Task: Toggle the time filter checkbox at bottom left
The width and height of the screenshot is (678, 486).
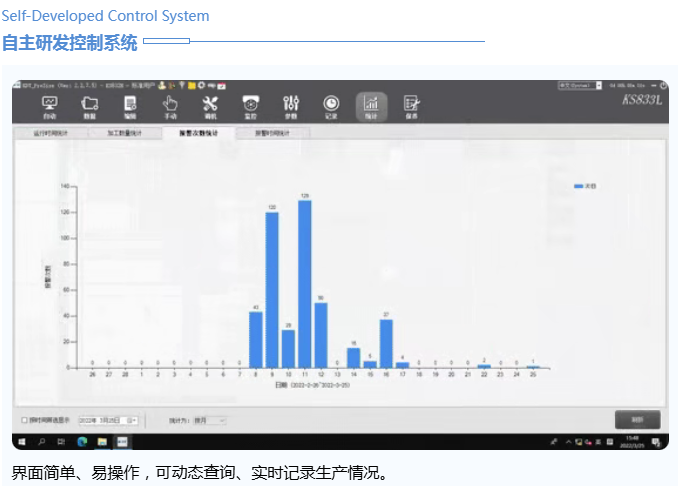Action: point(24,420)
